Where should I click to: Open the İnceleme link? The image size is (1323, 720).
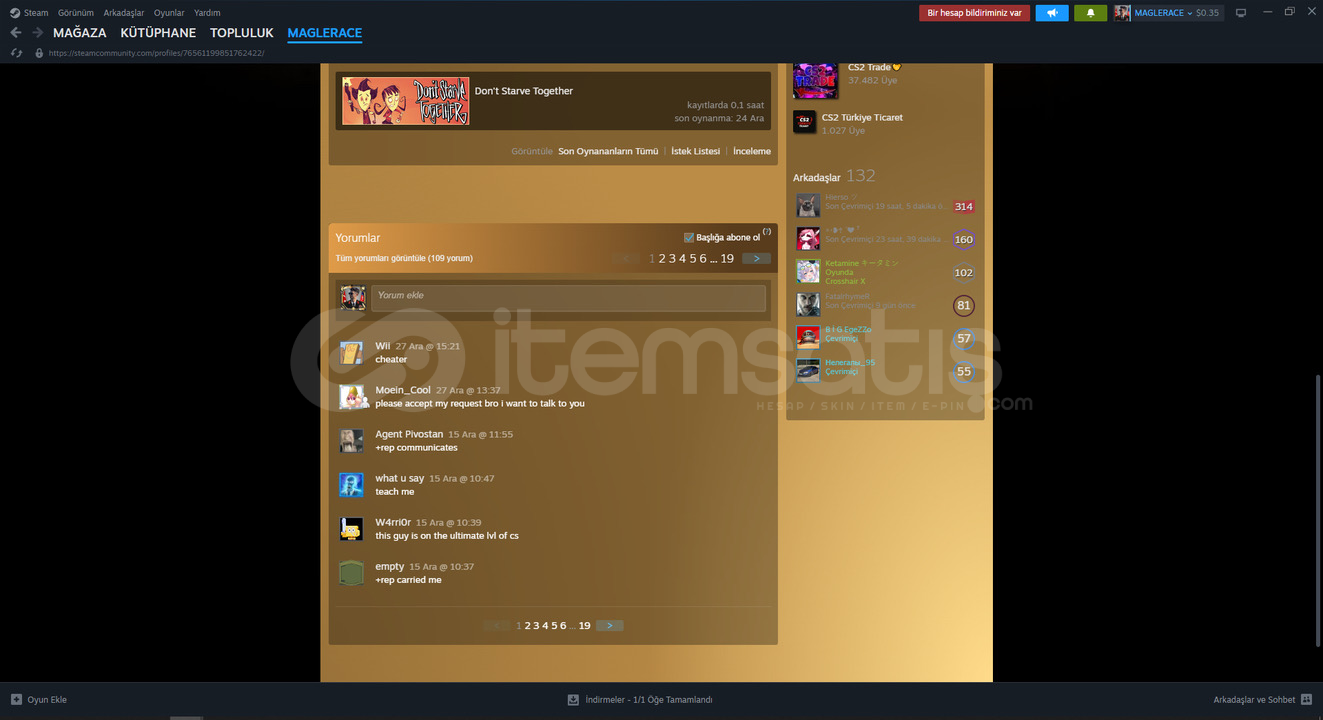(x=752, y=152)
